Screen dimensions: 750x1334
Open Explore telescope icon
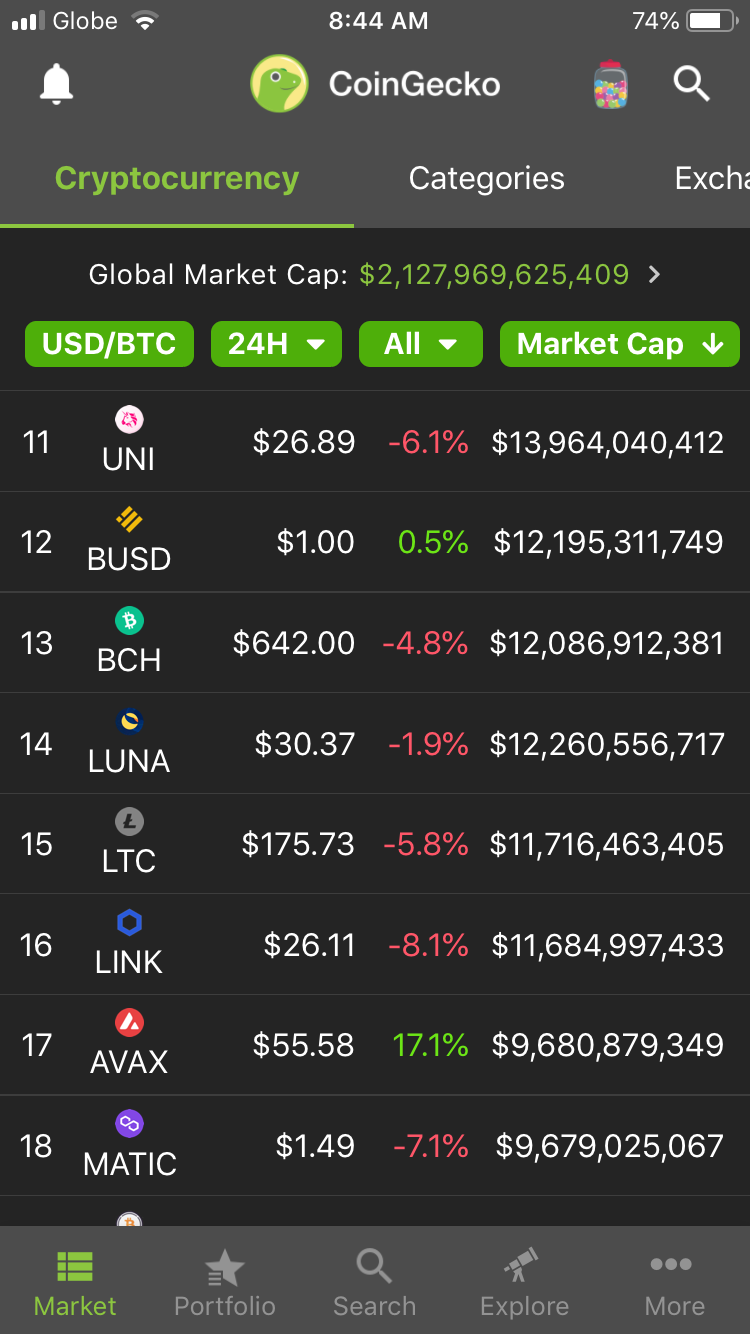(x=522, y=1266)
